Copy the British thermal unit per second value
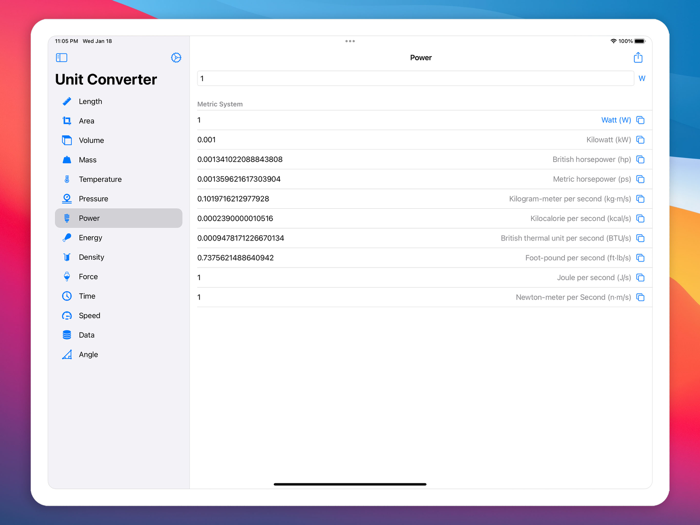 641,238
